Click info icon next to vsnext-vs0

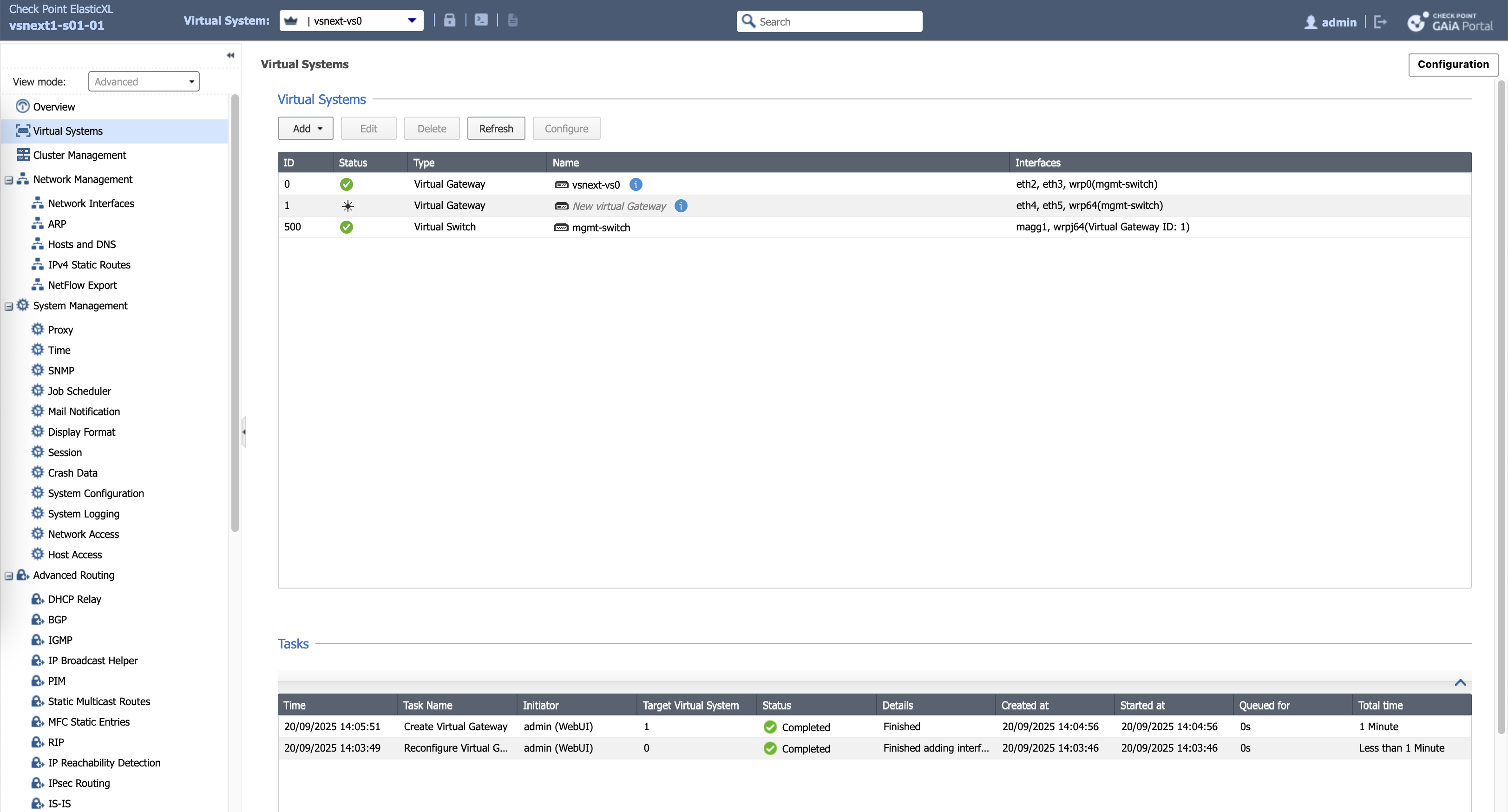tap(636, 184)
